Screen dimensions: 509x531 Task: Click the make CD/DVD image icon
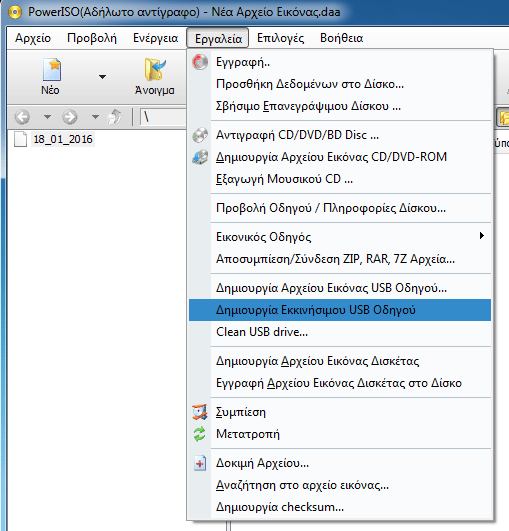click(x=200, y=157)
